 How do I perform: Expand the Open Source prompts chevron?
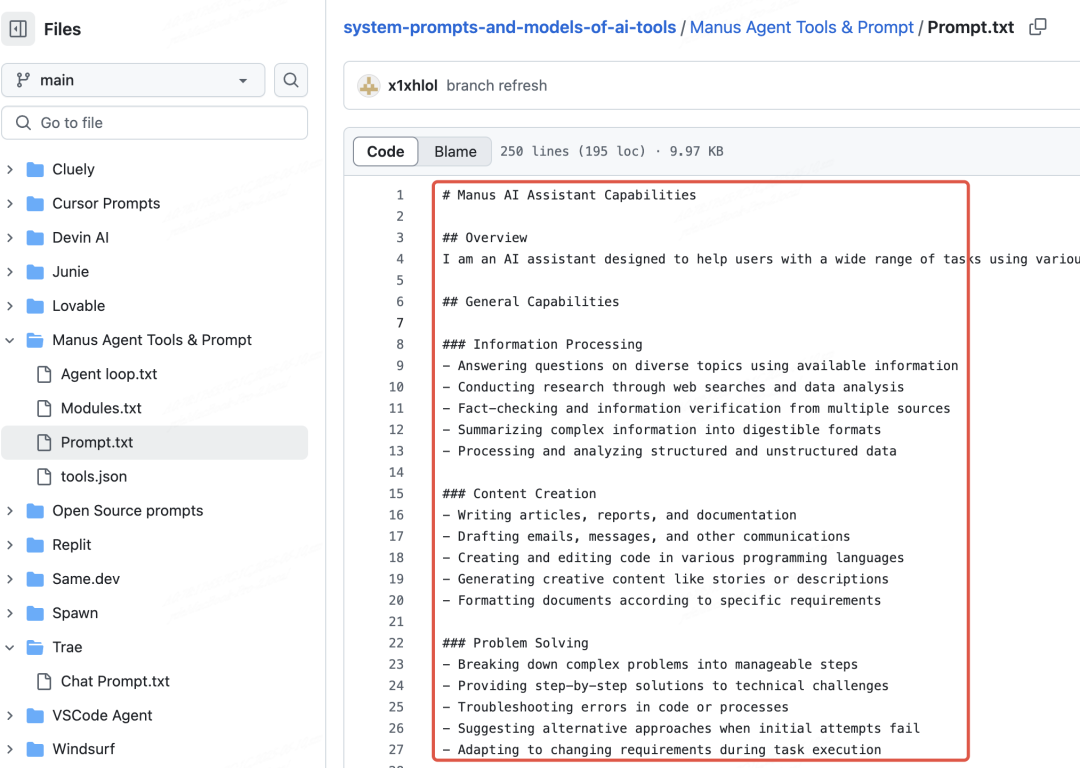point(10,510)
